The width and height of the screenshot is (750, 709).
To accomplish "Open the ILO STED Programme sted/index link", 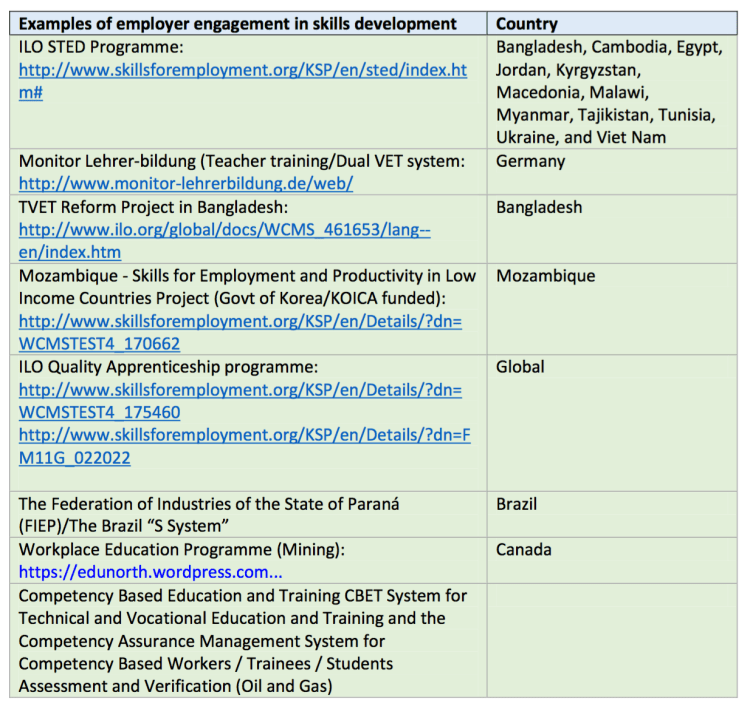I will 242,71.
